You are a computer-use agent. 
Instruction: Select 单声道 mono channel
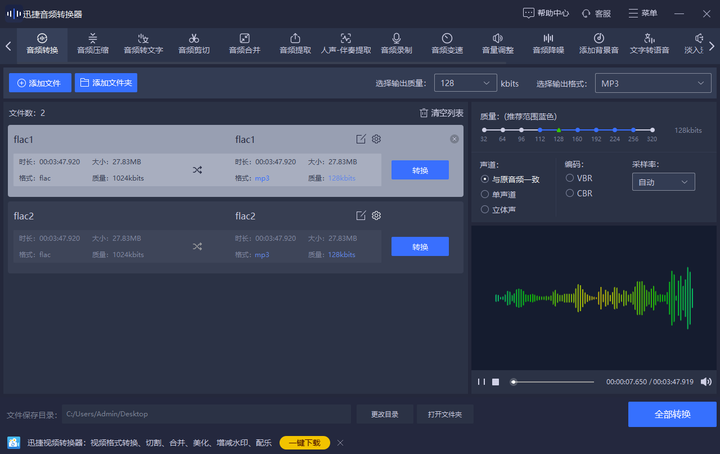click(x=498, y=195)
